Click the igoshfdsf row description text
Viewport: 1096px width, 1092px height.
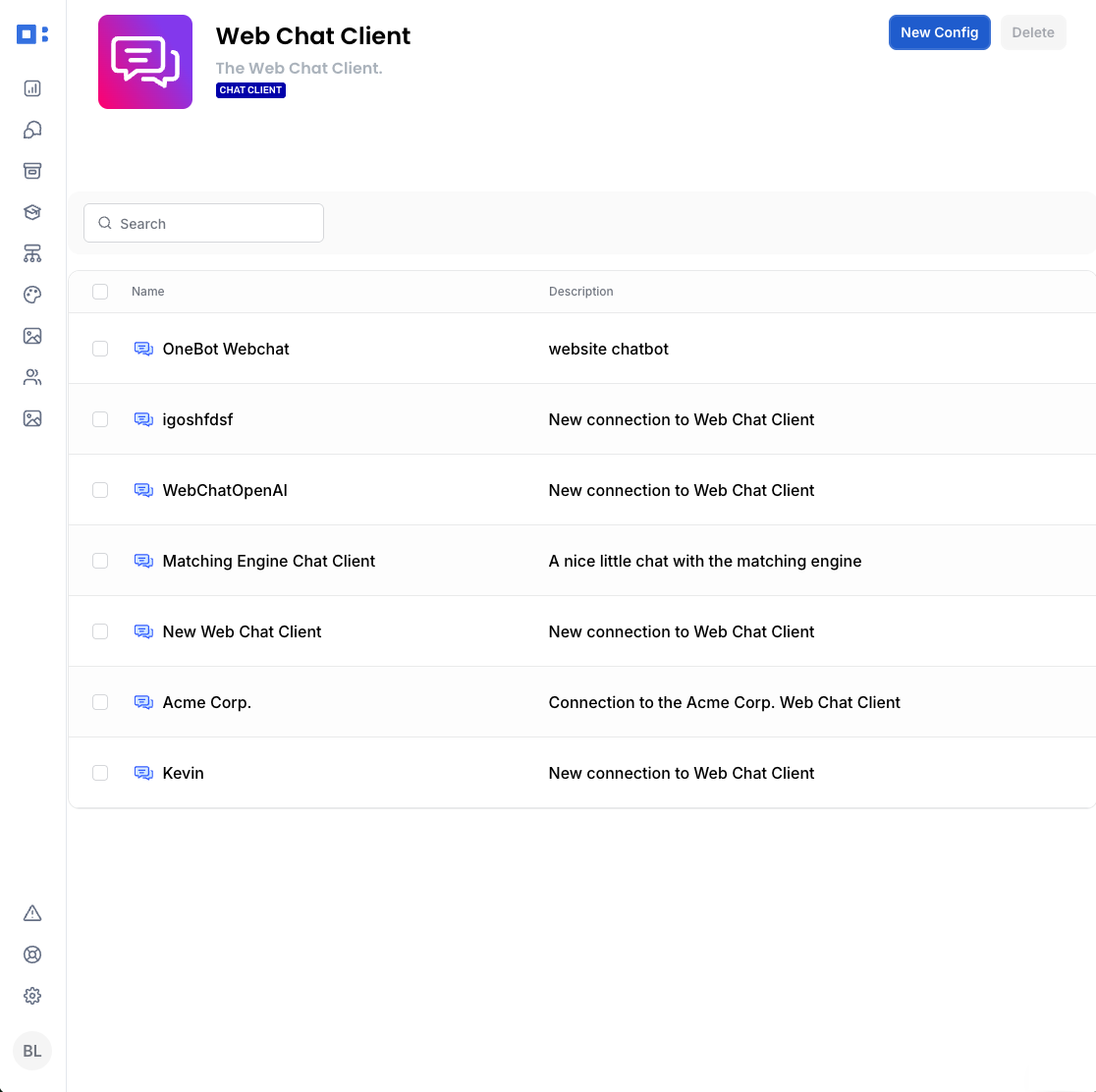[x=682, y=419]
